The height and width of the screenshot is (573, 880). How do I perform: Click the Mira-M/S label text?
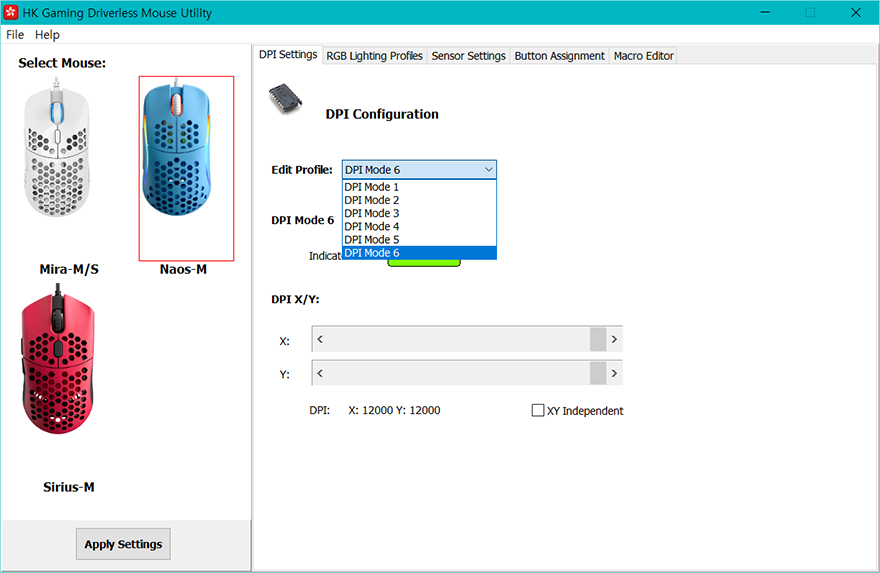pos(69,269)
